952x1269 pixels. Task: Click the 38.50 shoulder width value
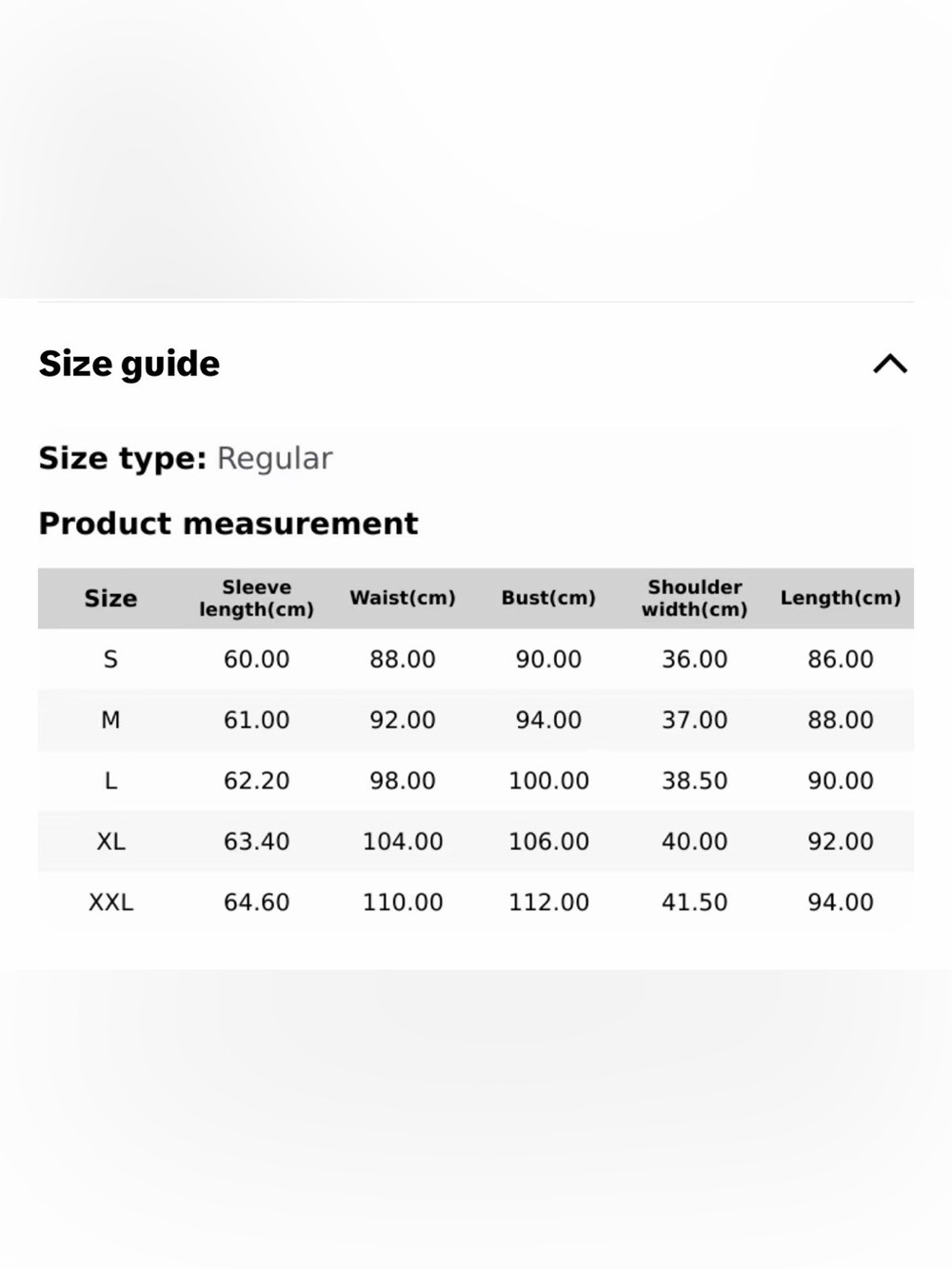[695, 781]
